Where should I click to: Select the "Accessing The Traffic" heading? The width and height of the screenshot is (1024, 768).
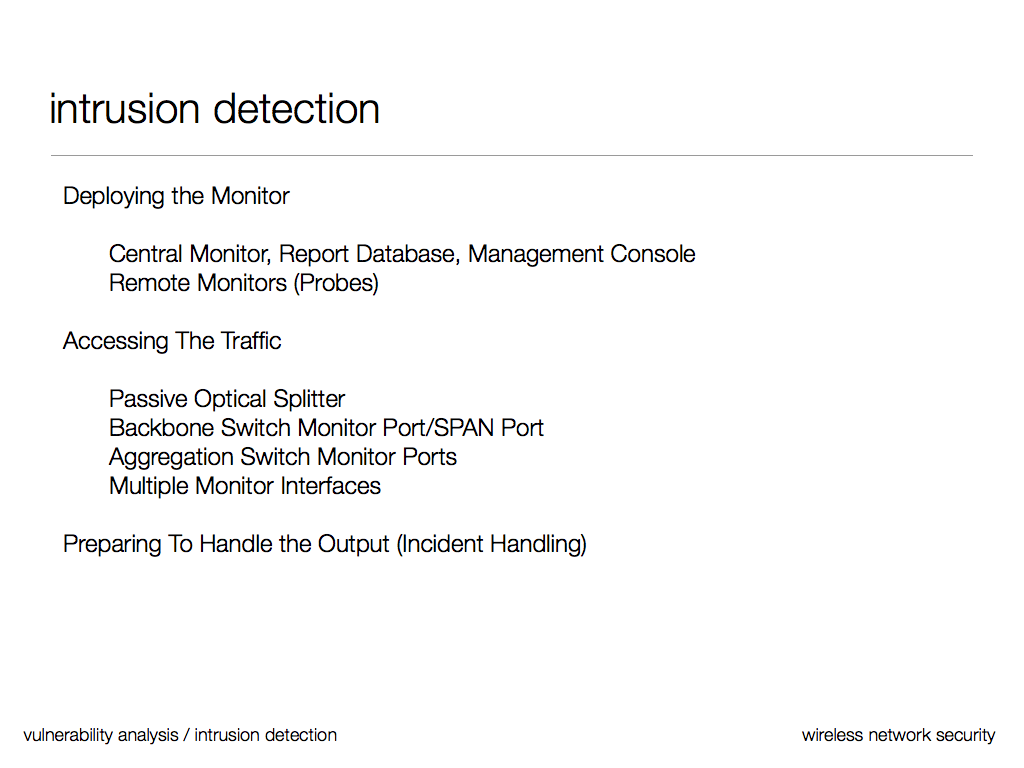(x=172, y=341)
